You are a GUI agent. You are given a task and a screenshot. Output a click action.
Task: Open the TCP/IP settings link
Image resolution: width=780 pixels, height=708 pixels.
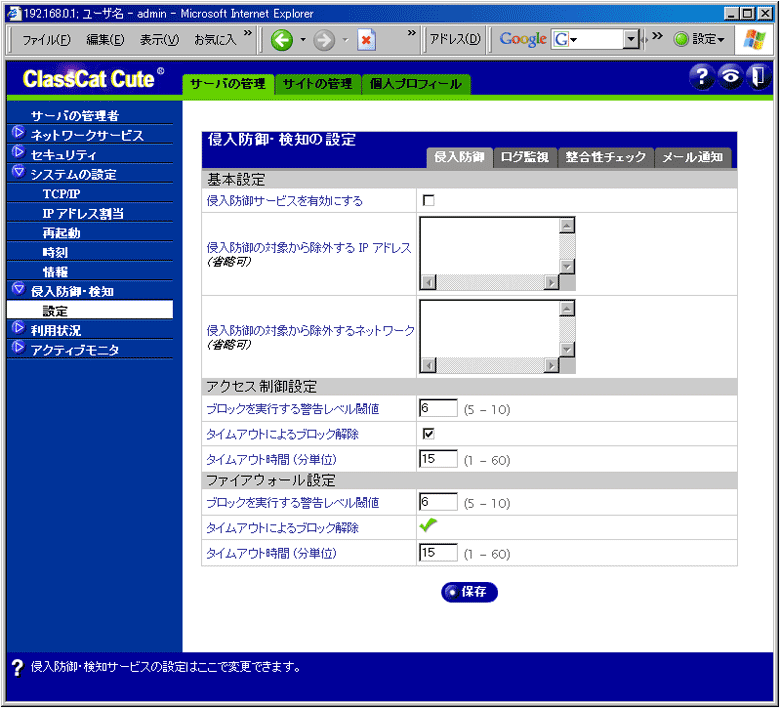point(61,194)
